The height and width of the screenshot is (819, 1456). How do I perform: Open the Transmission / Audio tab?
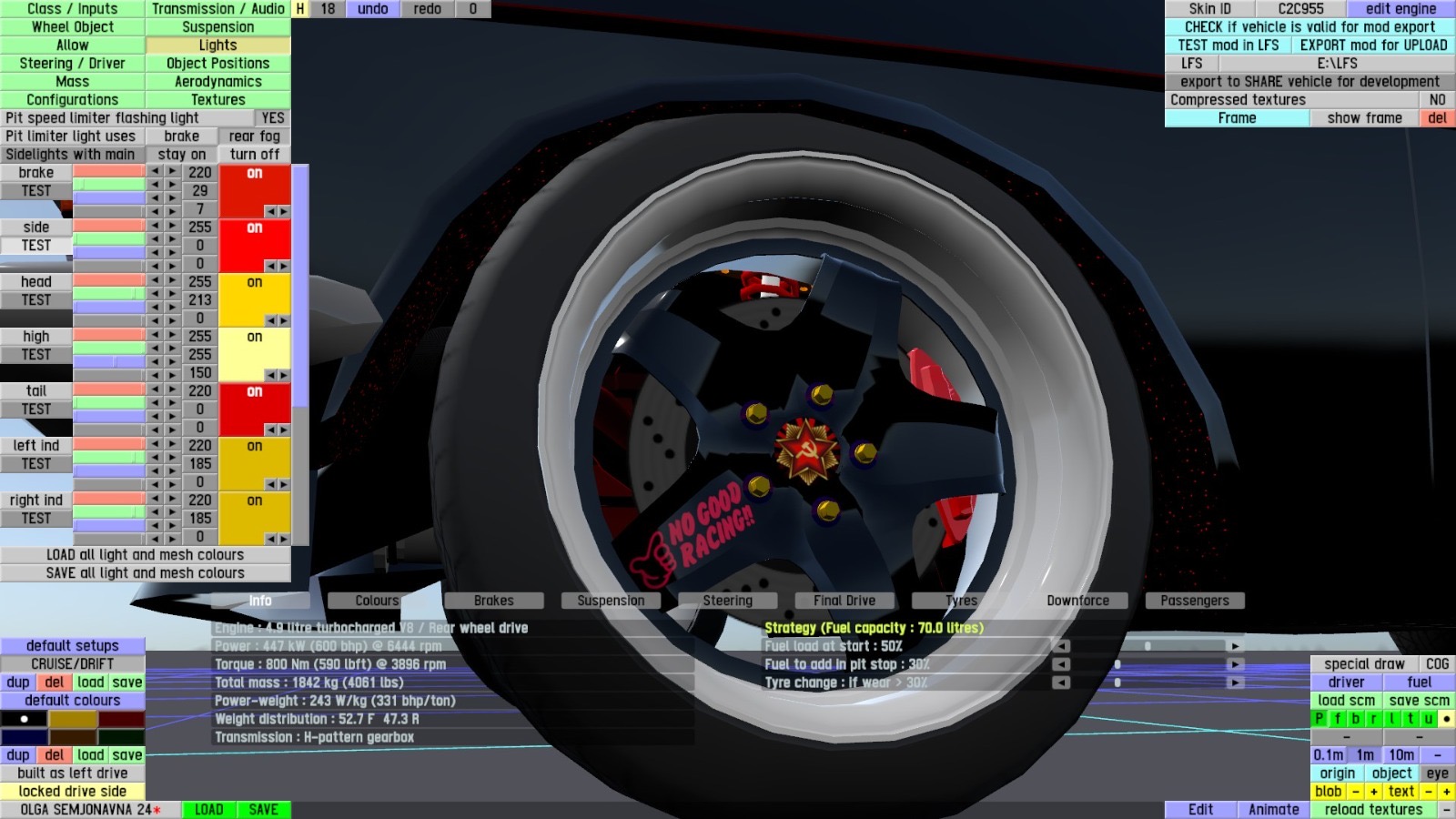click(218, 9)
